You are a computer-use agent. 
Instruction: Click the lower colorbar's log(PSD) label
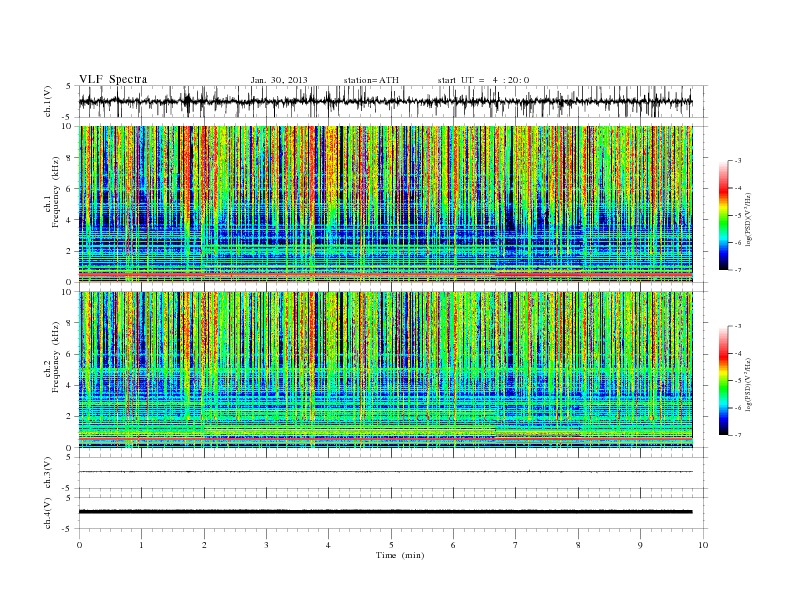[749, 385]
